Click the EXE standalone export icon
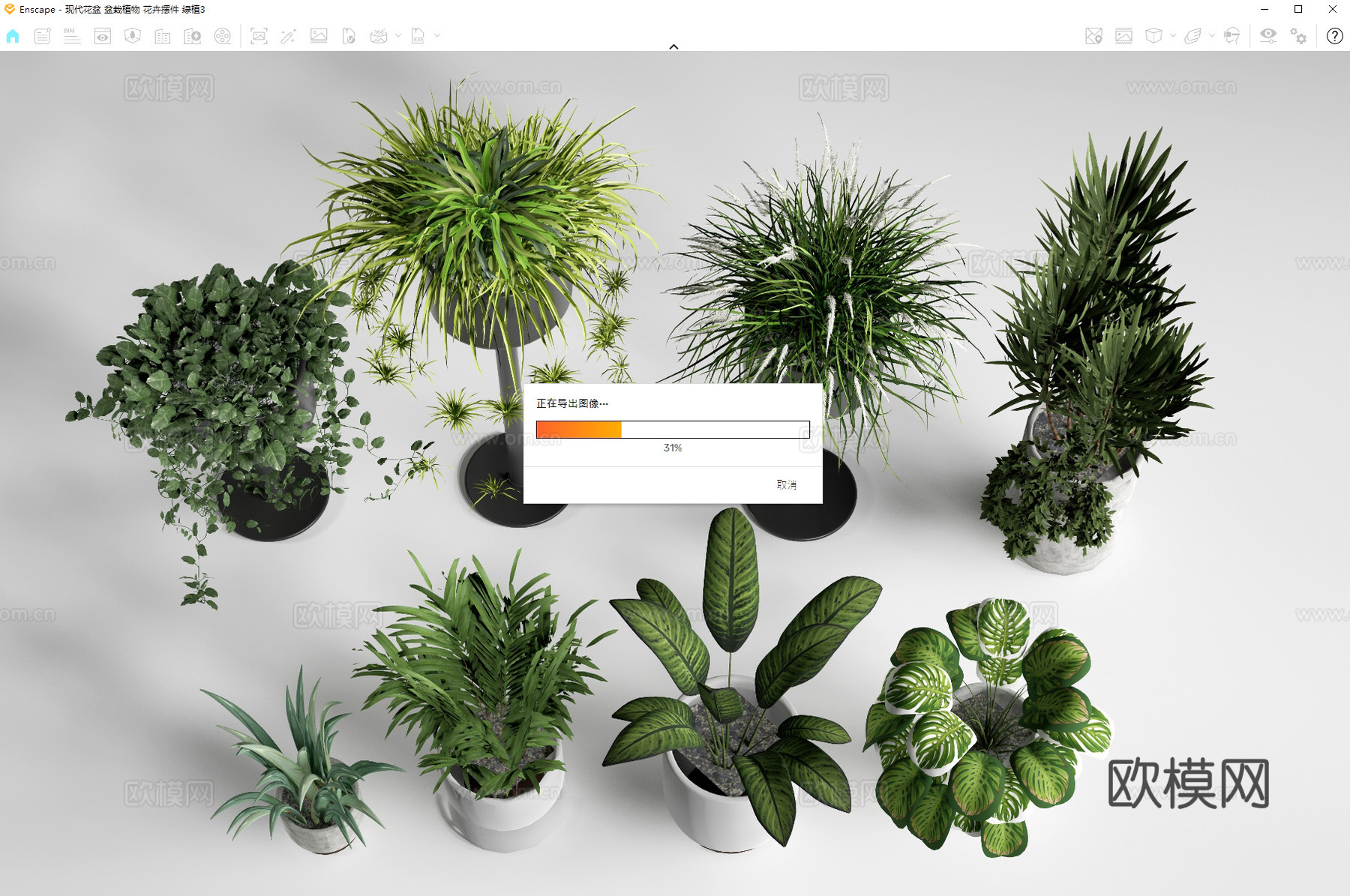This screenshot has width=1350, height=896. (x=418, y=36)
